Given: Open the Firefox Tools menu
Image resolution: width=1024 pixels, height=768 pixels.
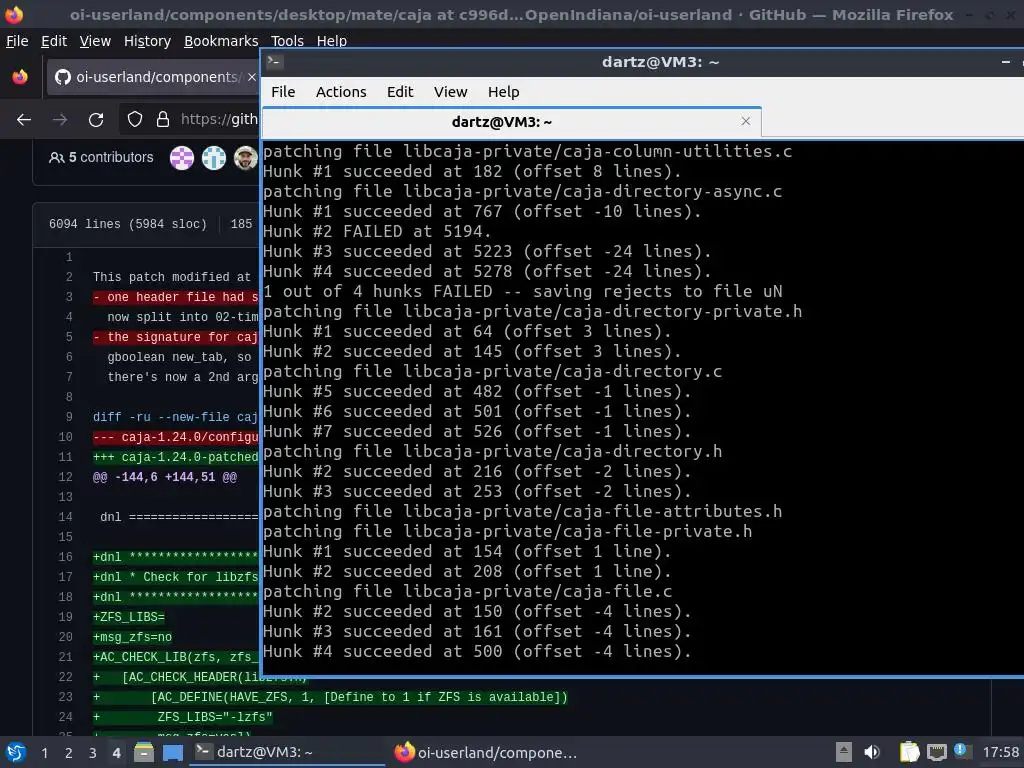Looking at the screenshot, I should pos(287,41).
